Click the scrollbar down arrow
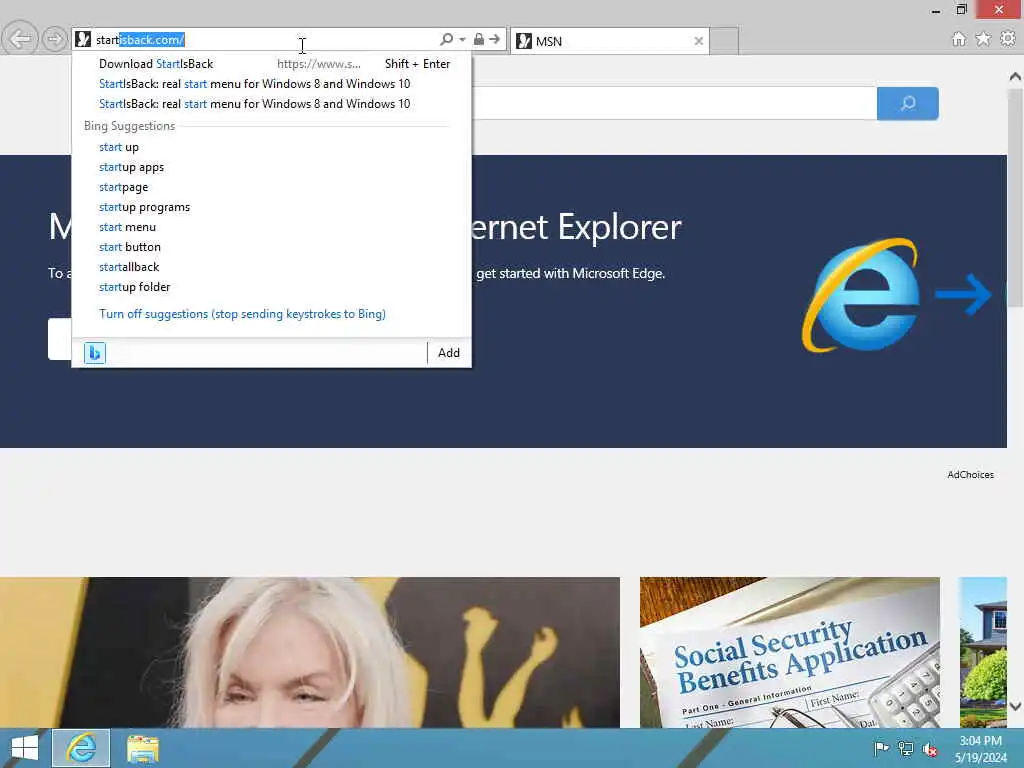The height and width of the screenshot is (768, 1024). (x=1015, y=706)
